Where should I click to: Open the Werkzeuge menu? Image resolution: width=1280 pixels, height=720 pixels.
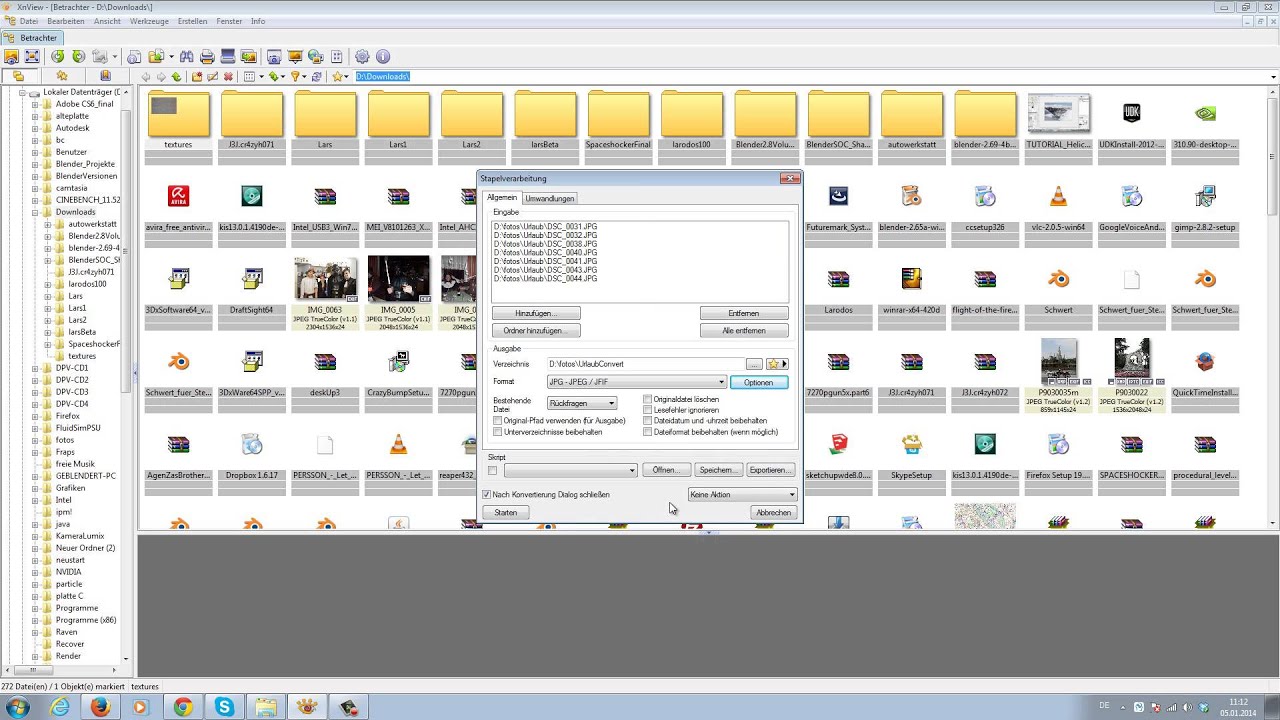pyautogui.click(x=149, y=21)
